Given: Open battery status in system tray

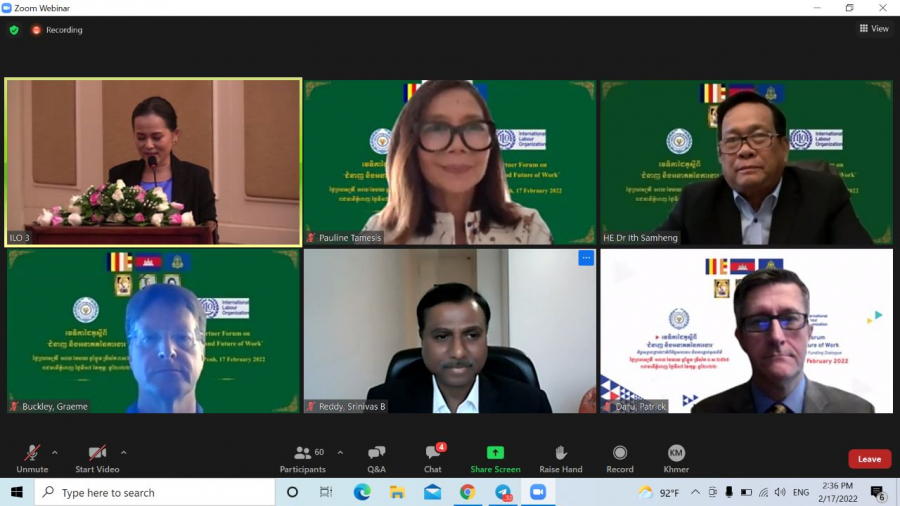Looking at the screenshot, I should (x=746, y=492).
